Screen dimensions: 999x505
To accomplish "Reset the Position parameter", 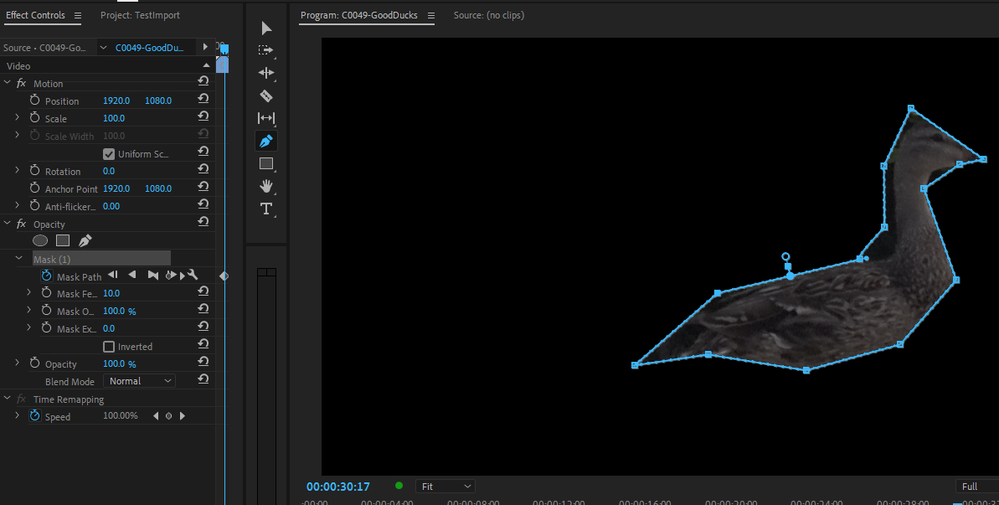I will coord(203,99).
